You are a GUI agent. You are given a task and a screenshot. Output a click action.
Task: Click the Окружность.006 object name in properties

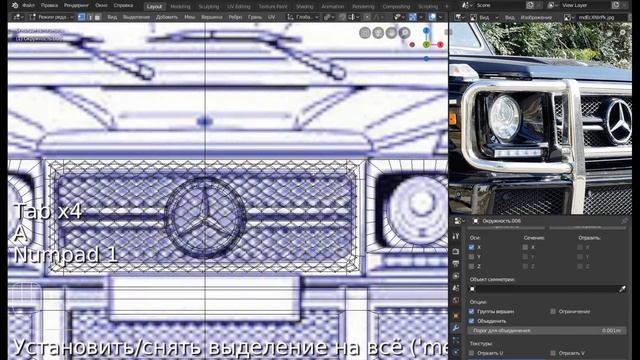pyautogui.click(x=502, y=221)
